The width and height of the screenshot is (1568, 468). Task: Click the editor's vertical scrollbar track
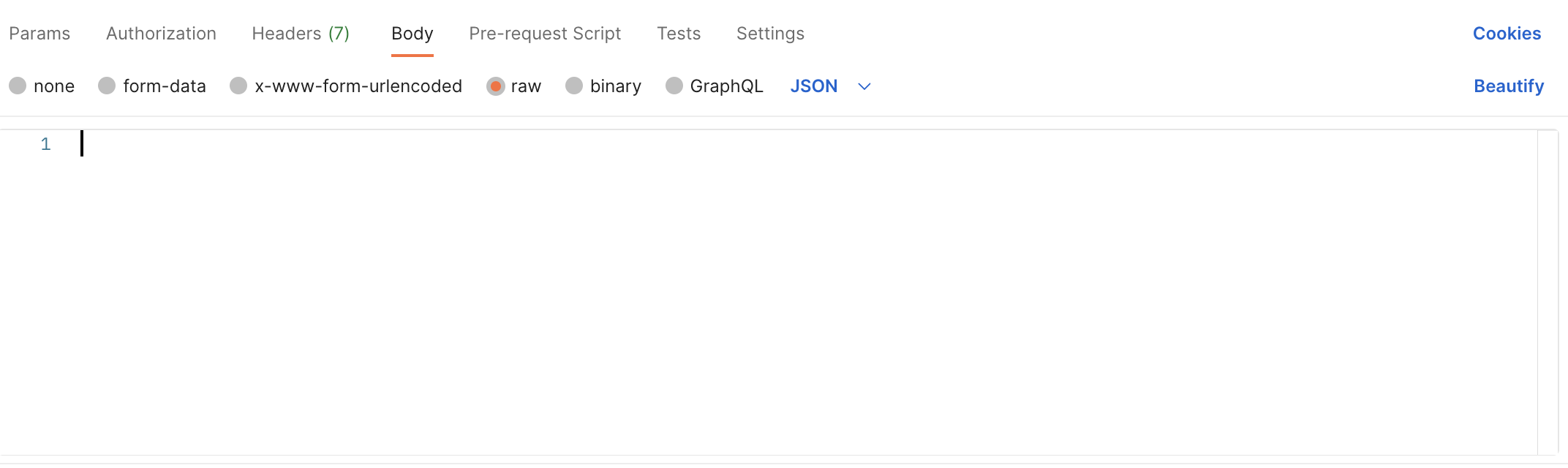click(1548, 292)
